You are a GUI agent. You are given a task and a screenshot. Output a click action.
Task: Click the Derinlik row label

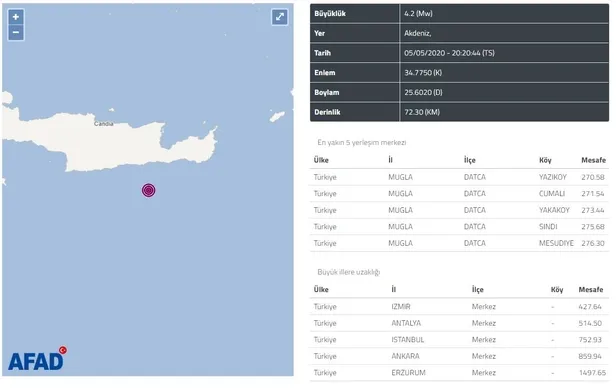tap(327, 112)
